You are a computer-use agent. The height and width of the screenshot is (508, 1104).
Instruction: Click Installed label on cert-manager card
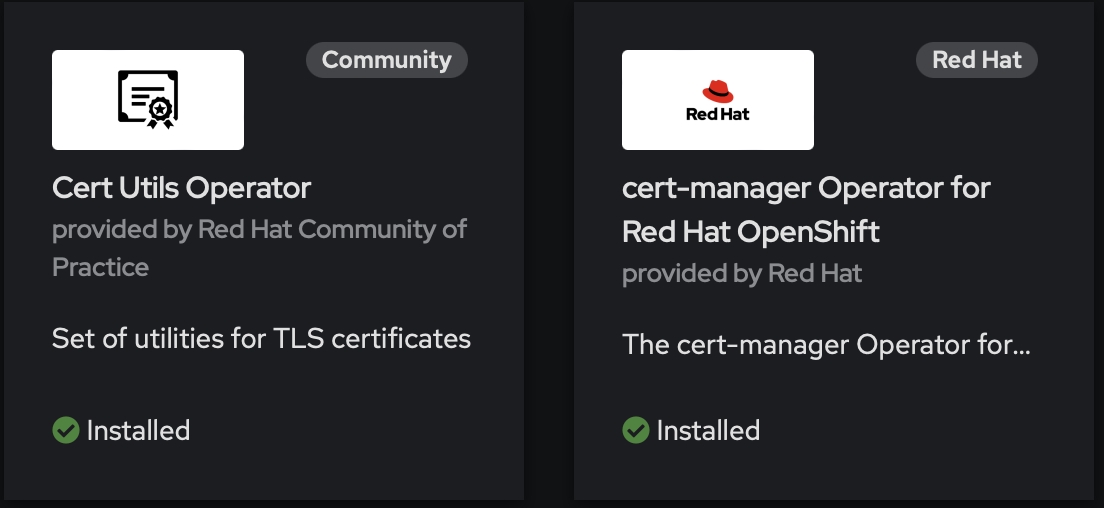point(708,430)
